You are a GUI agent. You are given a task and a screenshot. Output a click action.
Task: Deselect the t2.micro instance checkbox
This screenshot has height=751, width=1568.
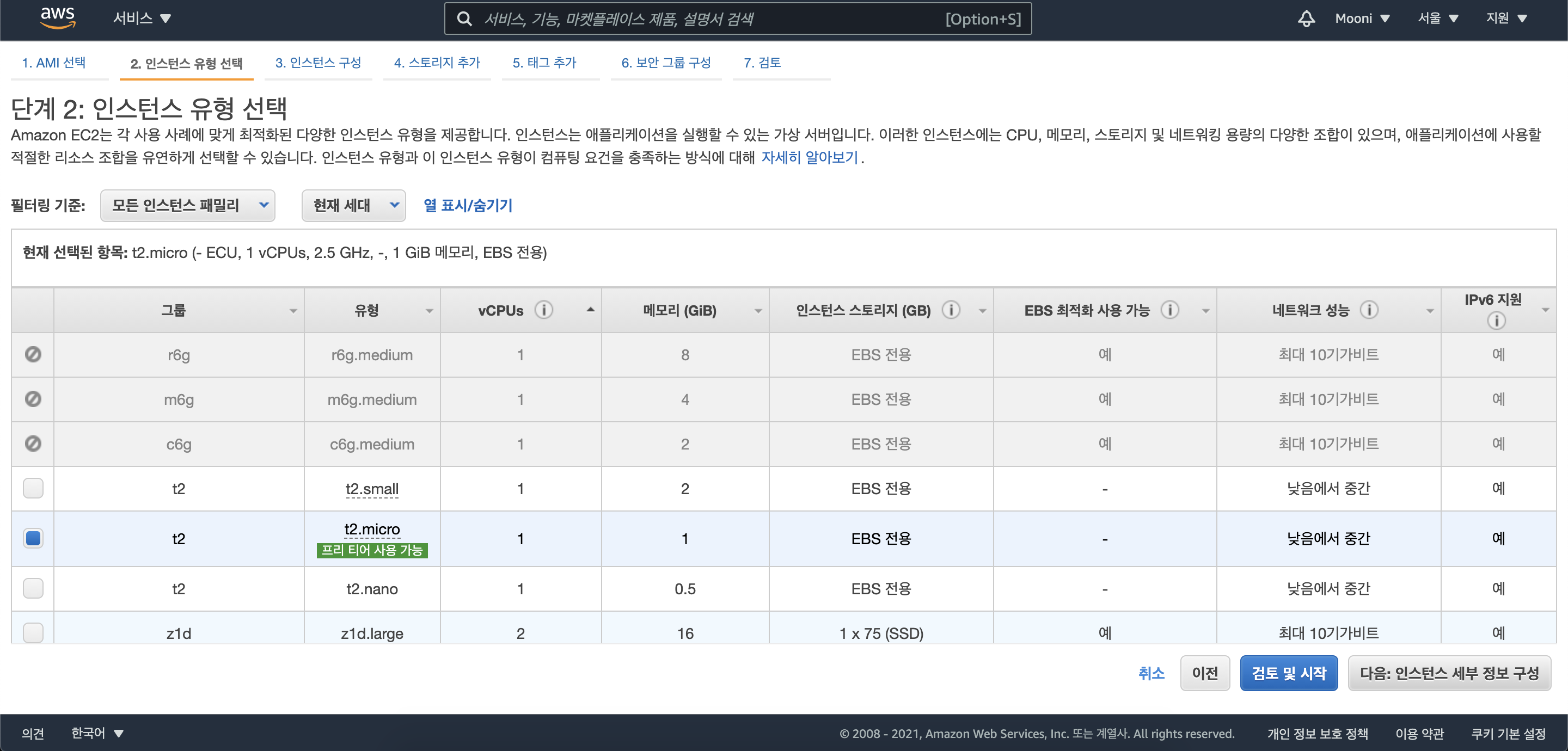33,538
